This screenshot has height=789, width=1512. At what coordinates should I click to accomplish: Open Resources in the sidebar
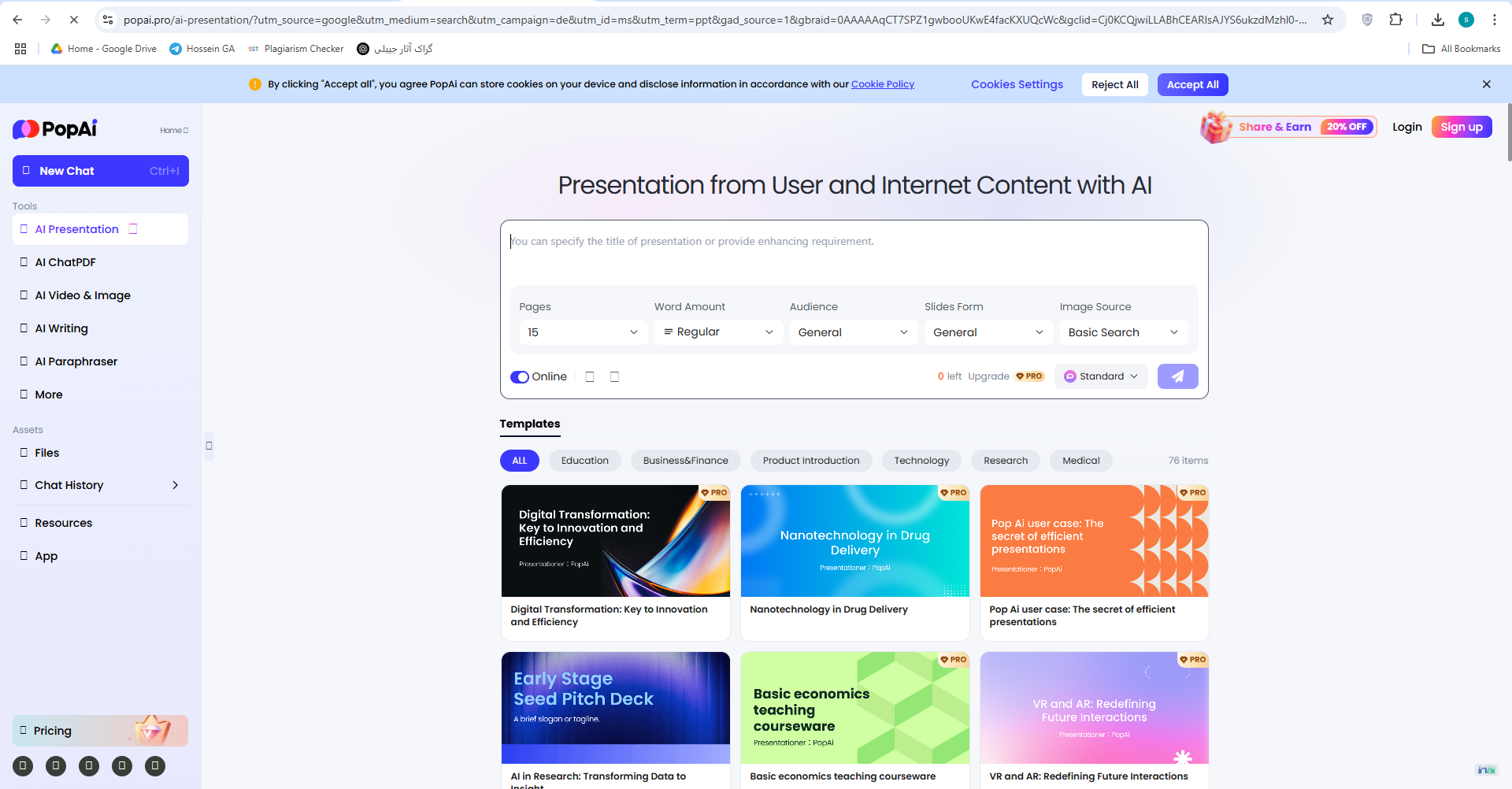[x=100, y=523]
